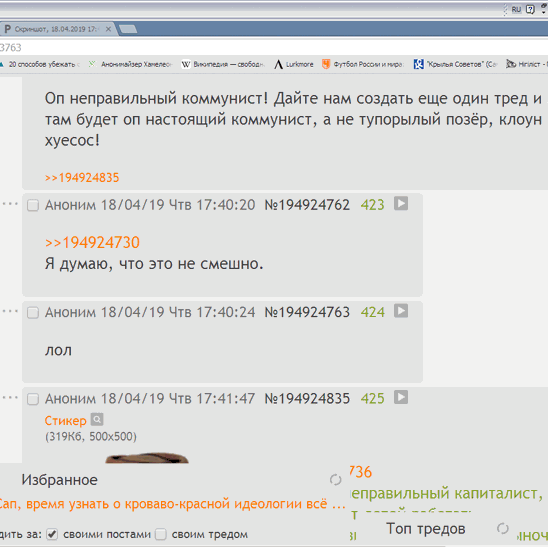Select checkbox of post №194924835
Image resolution: width=548 pixels, height=547 pixels.
point(33,399)
